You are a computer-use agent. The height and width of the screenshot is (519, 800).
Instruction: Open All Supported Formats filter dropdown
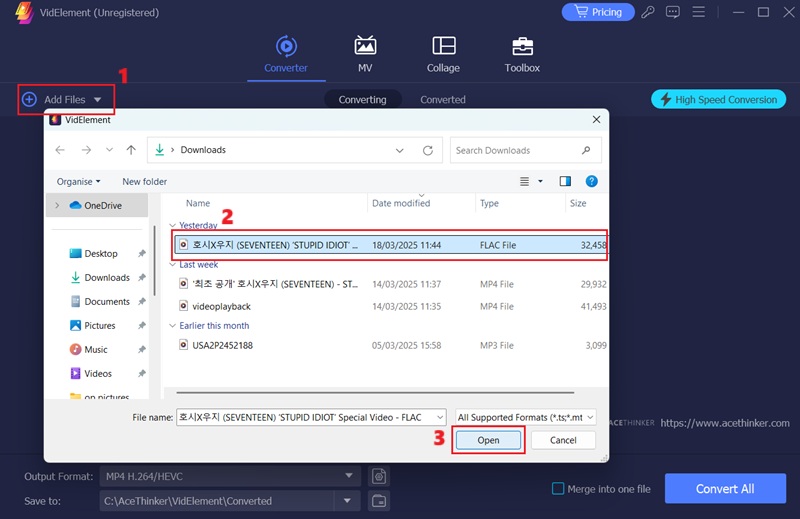[x=525, y=417]
